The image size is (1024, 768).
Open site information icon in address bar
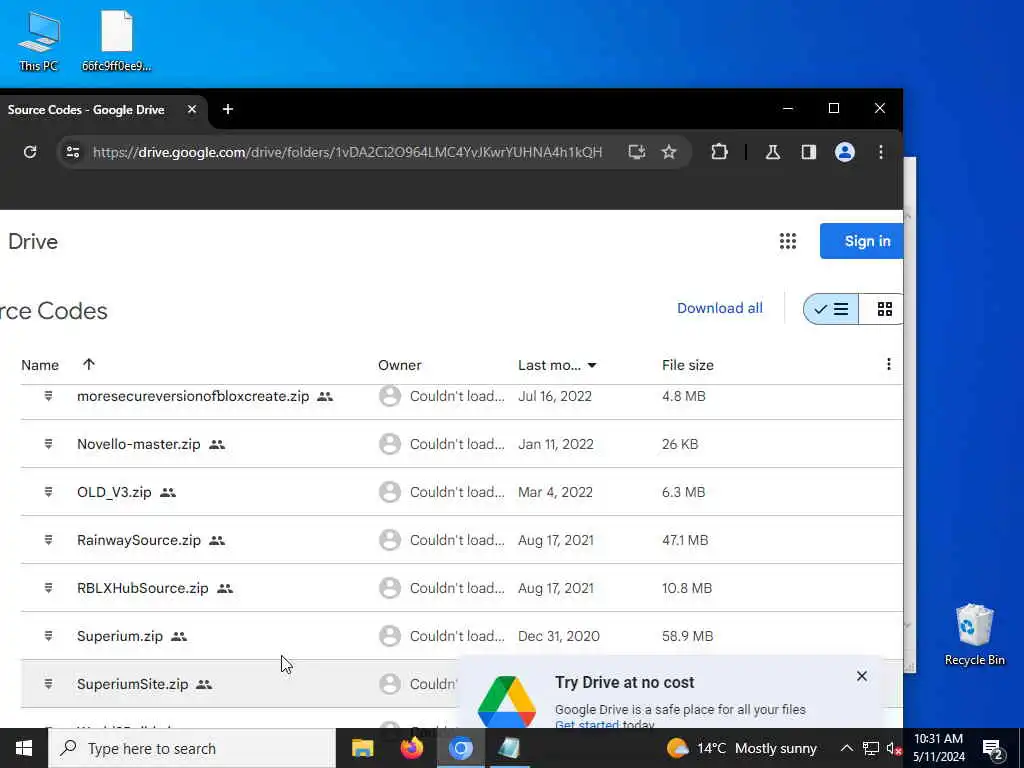[x=72, y=152]
